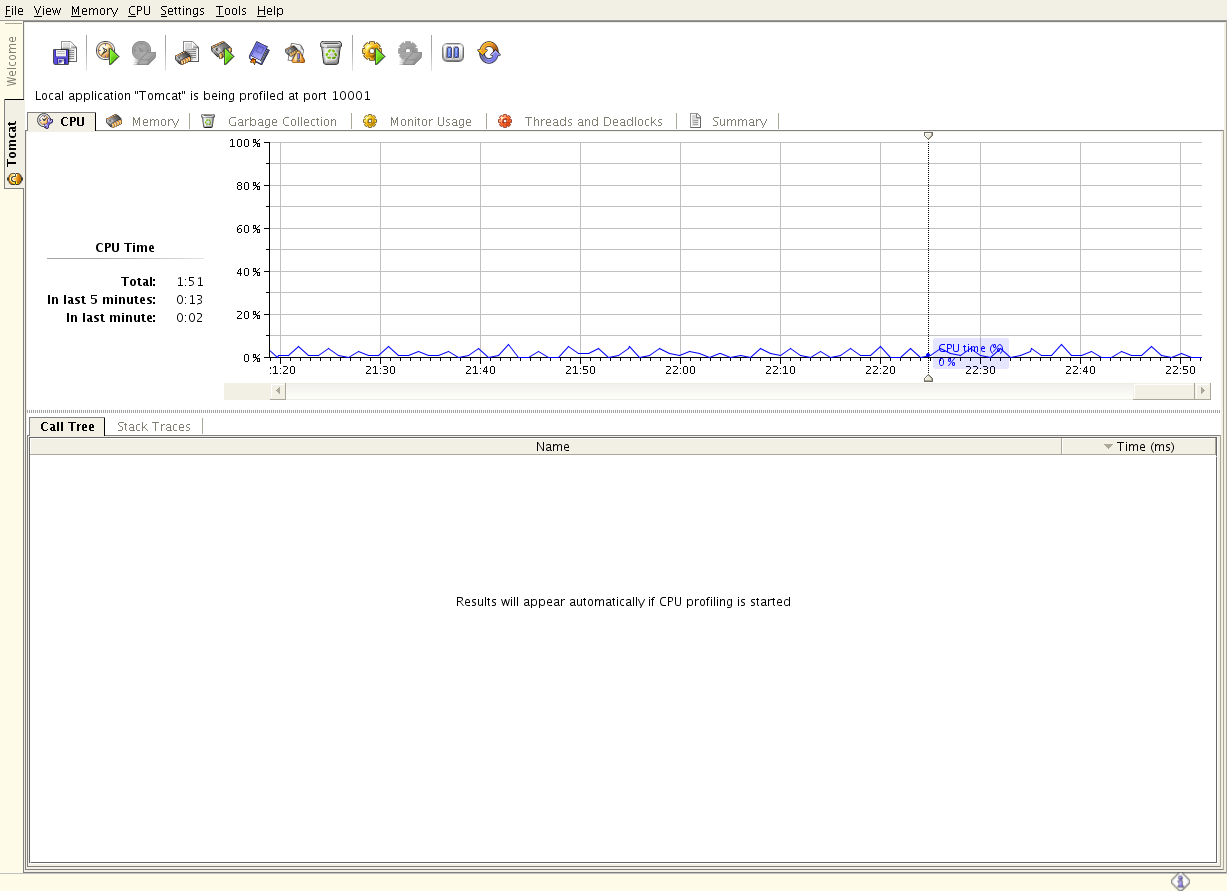Open the CPU menu

coord(139,11)
